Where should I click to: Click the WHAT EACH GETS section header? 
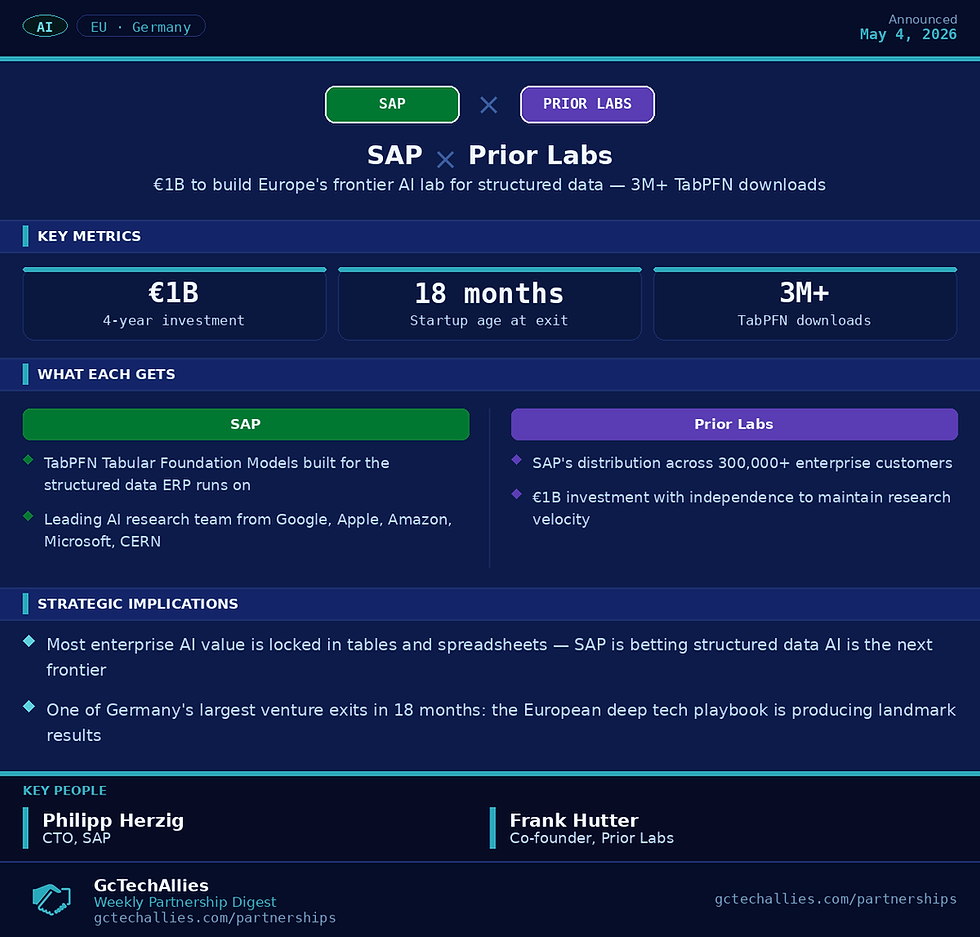pos(490,374)
